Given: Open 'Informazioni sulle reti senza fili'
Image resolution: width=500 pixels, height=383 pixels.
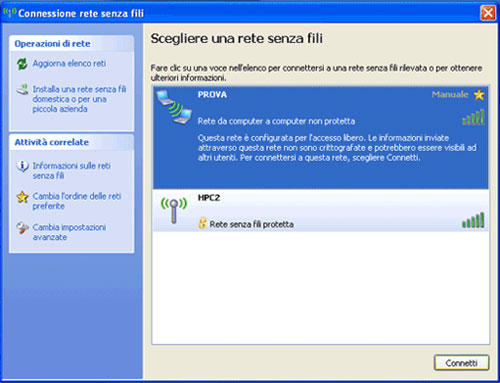Looking at the screenshot, I should [71, 171].
